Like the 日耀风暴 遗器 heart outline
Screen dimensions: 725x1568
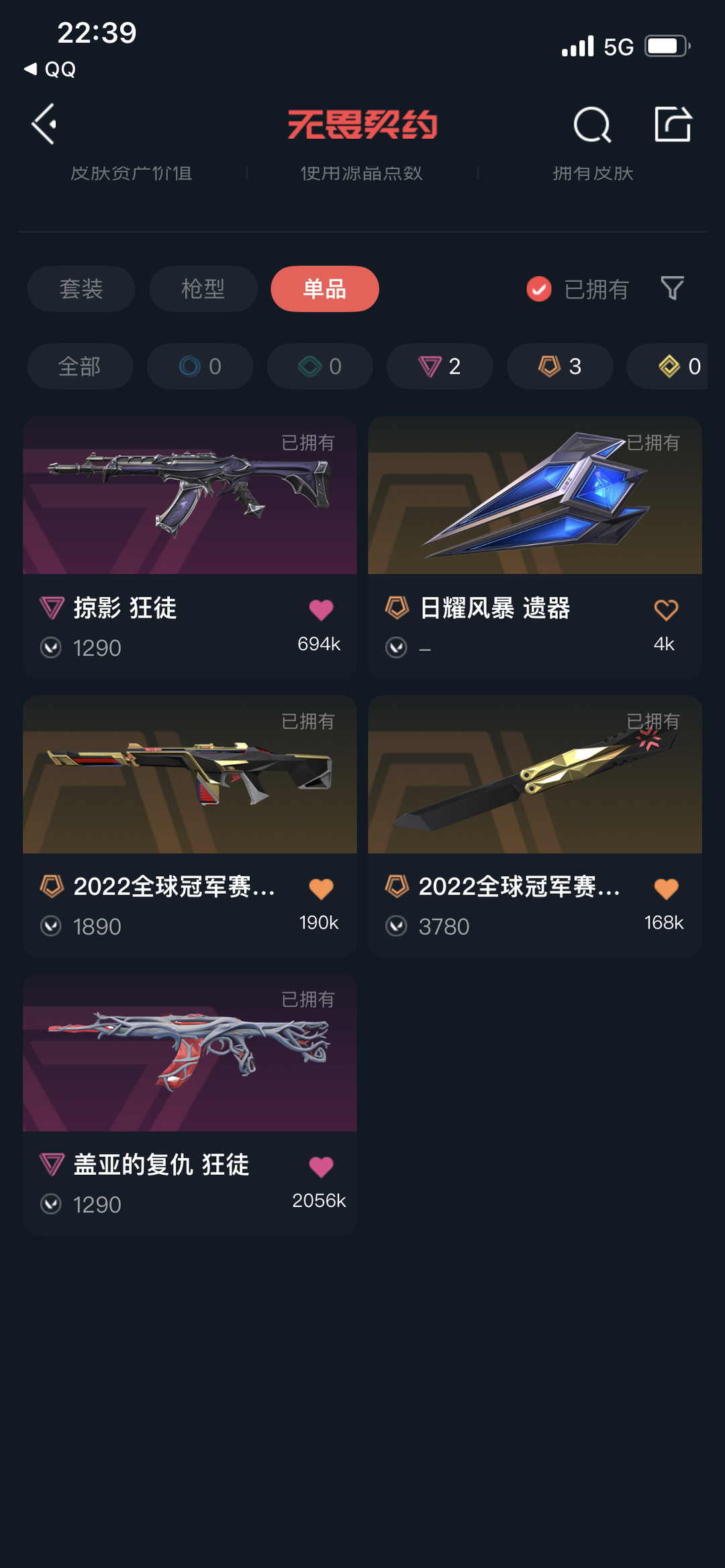tap(666, 609)
